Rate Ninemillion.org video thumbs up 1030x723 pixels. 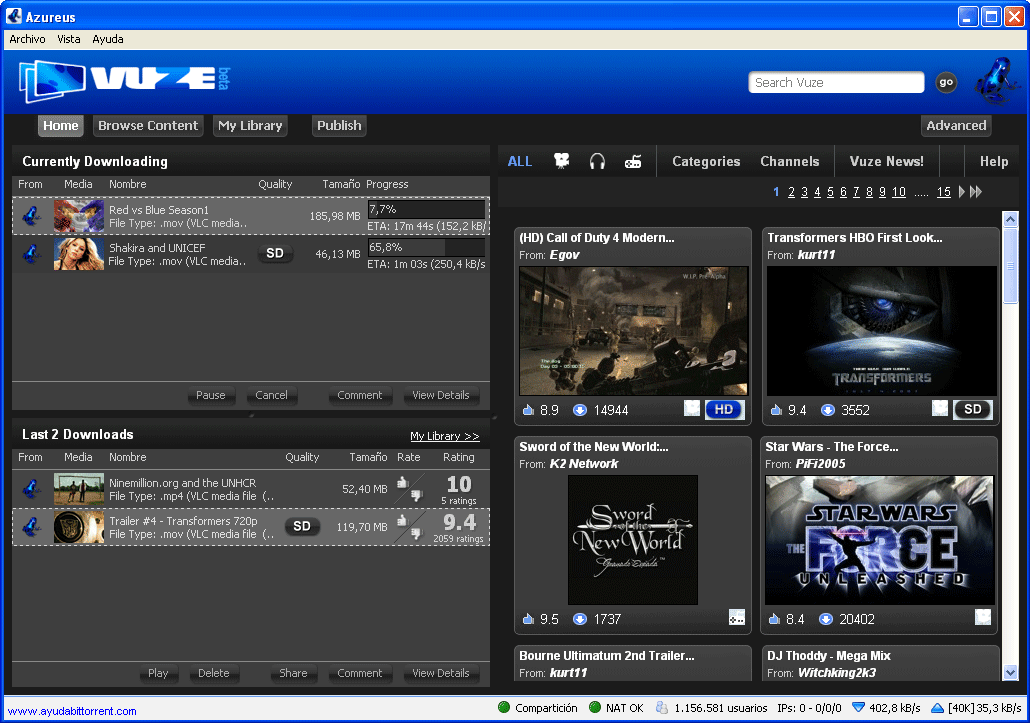(403, 483)
